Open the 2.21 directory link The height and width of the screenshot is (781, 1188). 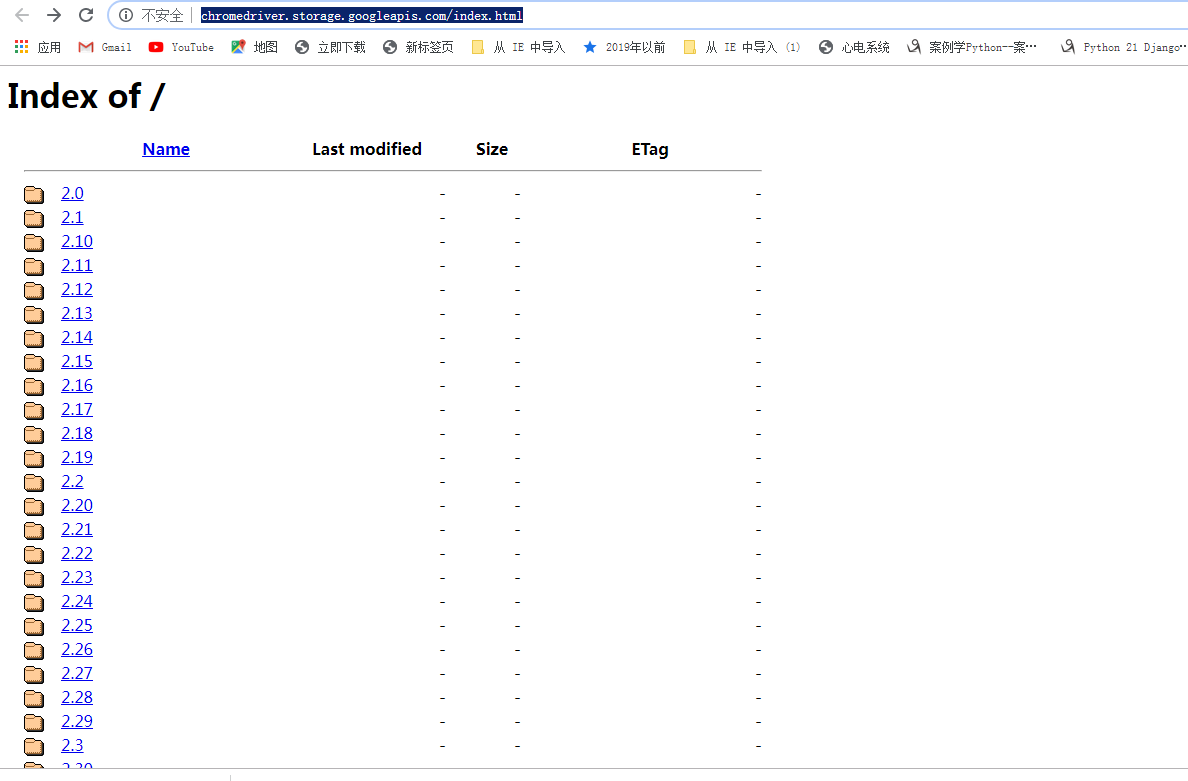[77, 530]
